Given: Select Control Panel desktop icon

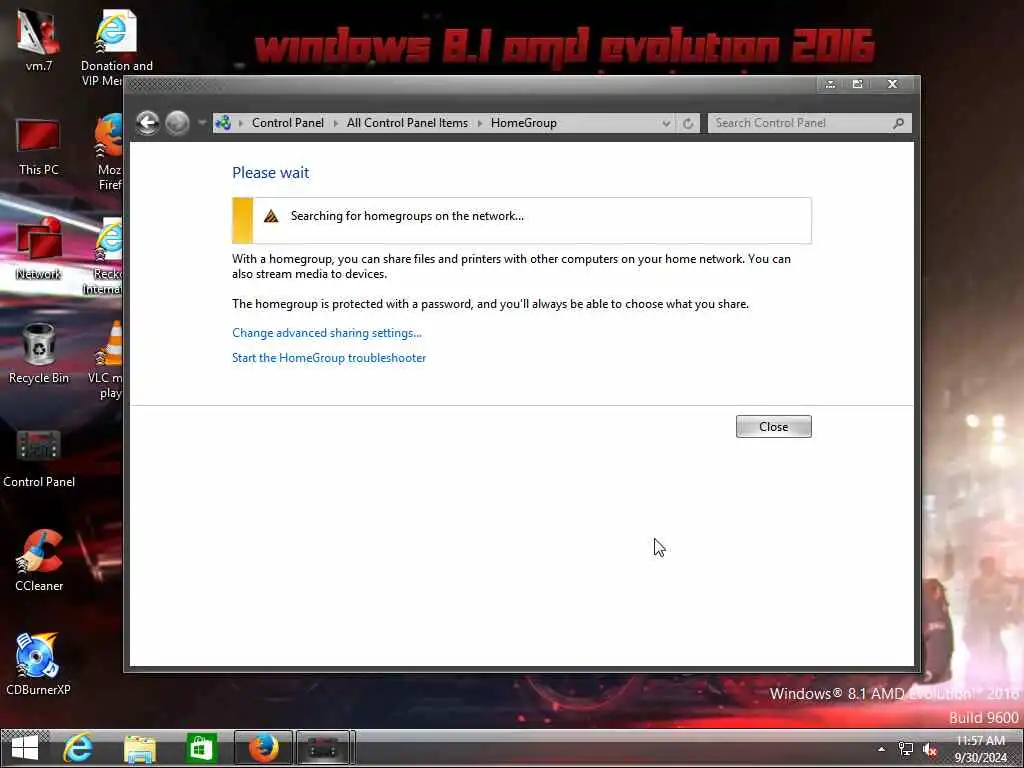Looking at the screenshot, I should click(39, 458).
